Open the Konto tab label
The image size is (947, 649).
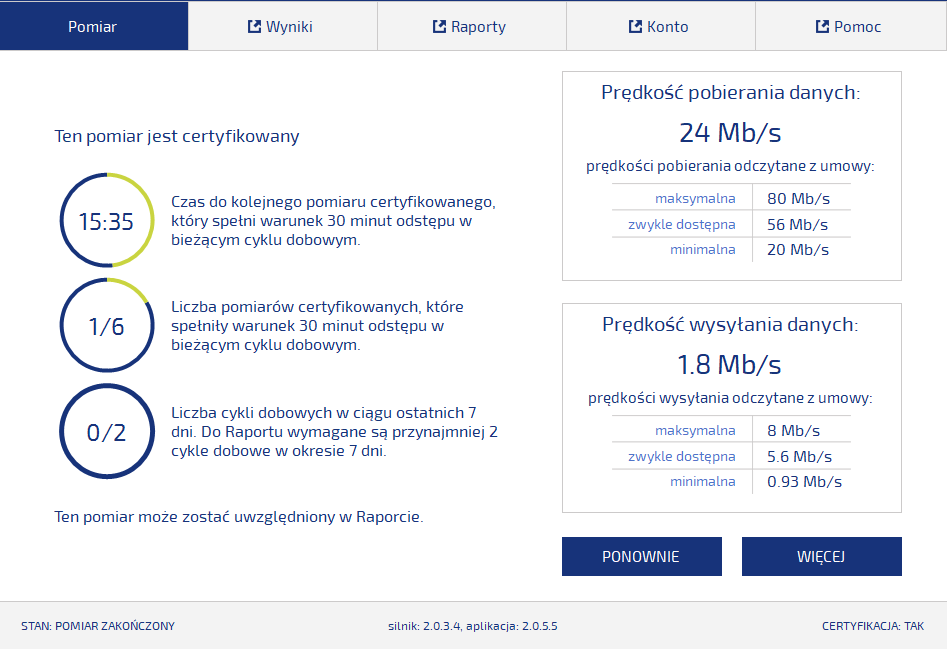667,27
